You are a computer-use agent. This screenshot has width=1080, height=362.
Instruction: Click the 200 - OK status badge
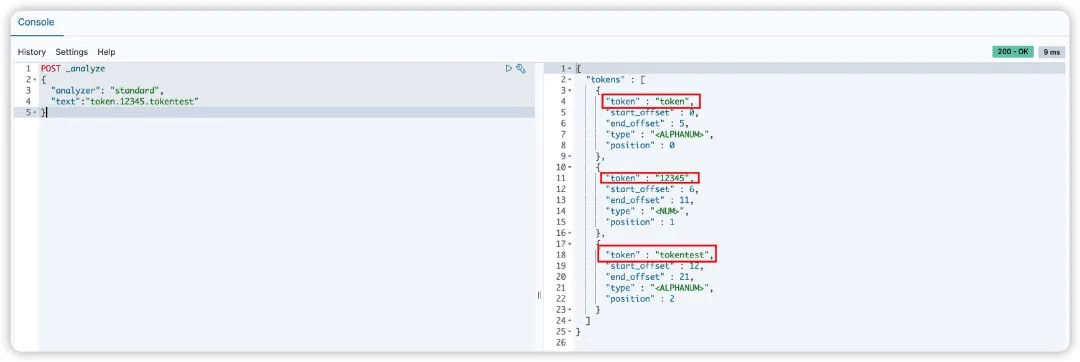click(1012, 52)
